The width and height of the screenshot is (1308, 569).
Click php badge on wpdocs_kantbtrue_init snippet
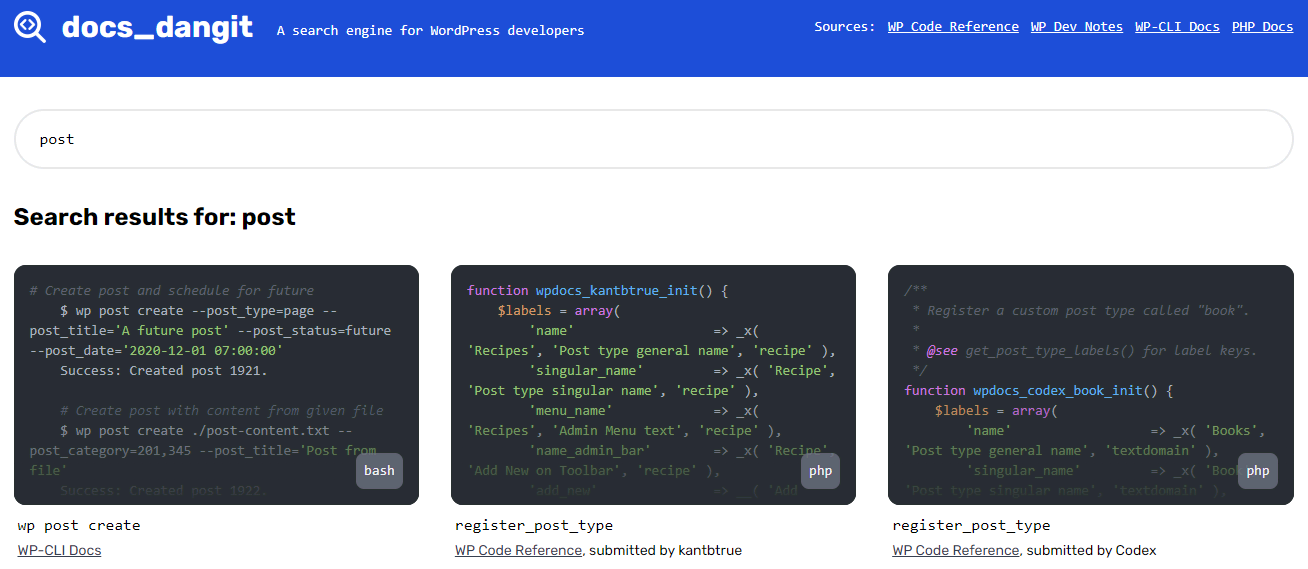pyautogui.click(x=820, y=471)
